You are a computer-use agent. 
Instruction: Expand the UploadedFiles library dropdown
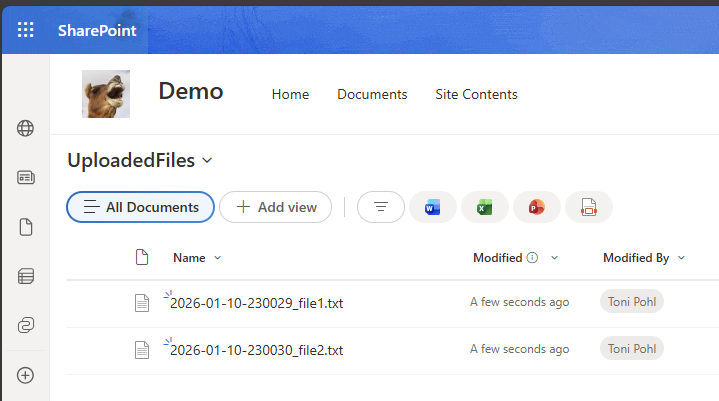[x=207, y=160]
